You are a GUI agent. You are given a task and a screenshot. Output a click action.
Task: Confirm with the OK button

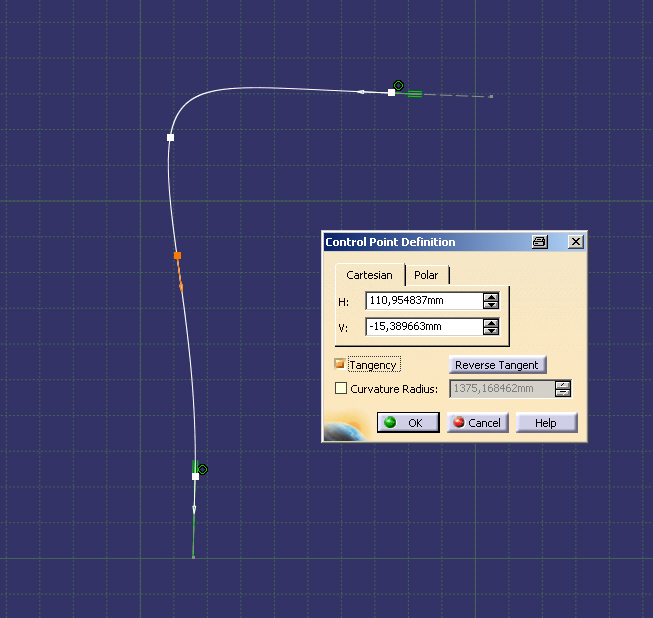pyautogui.click(x=408, y=423)
